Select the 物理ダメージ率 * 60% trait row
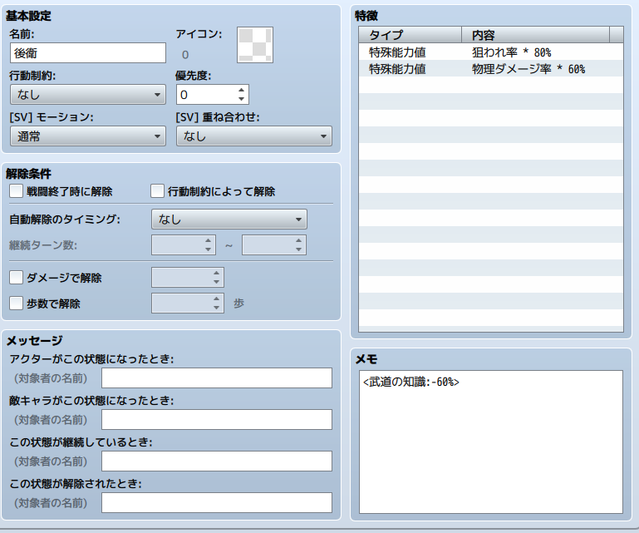 (x=491, y=69)
